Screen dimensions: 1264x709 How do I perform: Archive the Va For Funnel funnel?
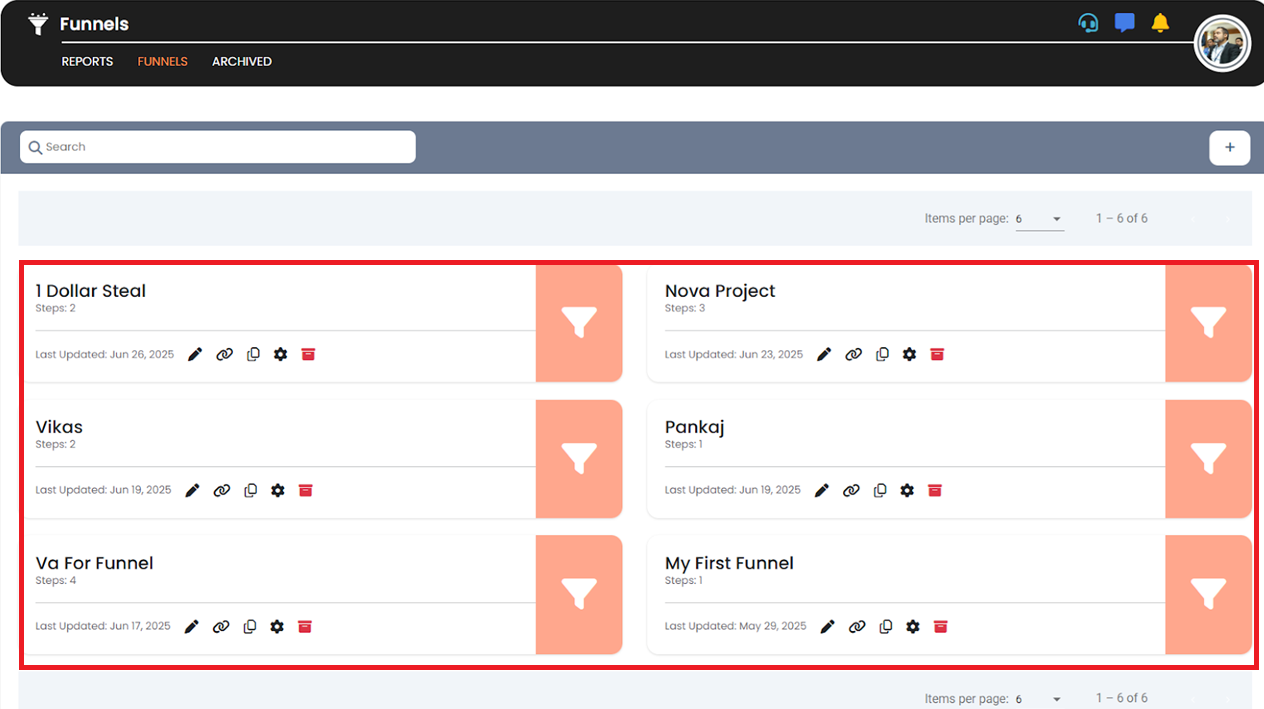pos(306,626)
